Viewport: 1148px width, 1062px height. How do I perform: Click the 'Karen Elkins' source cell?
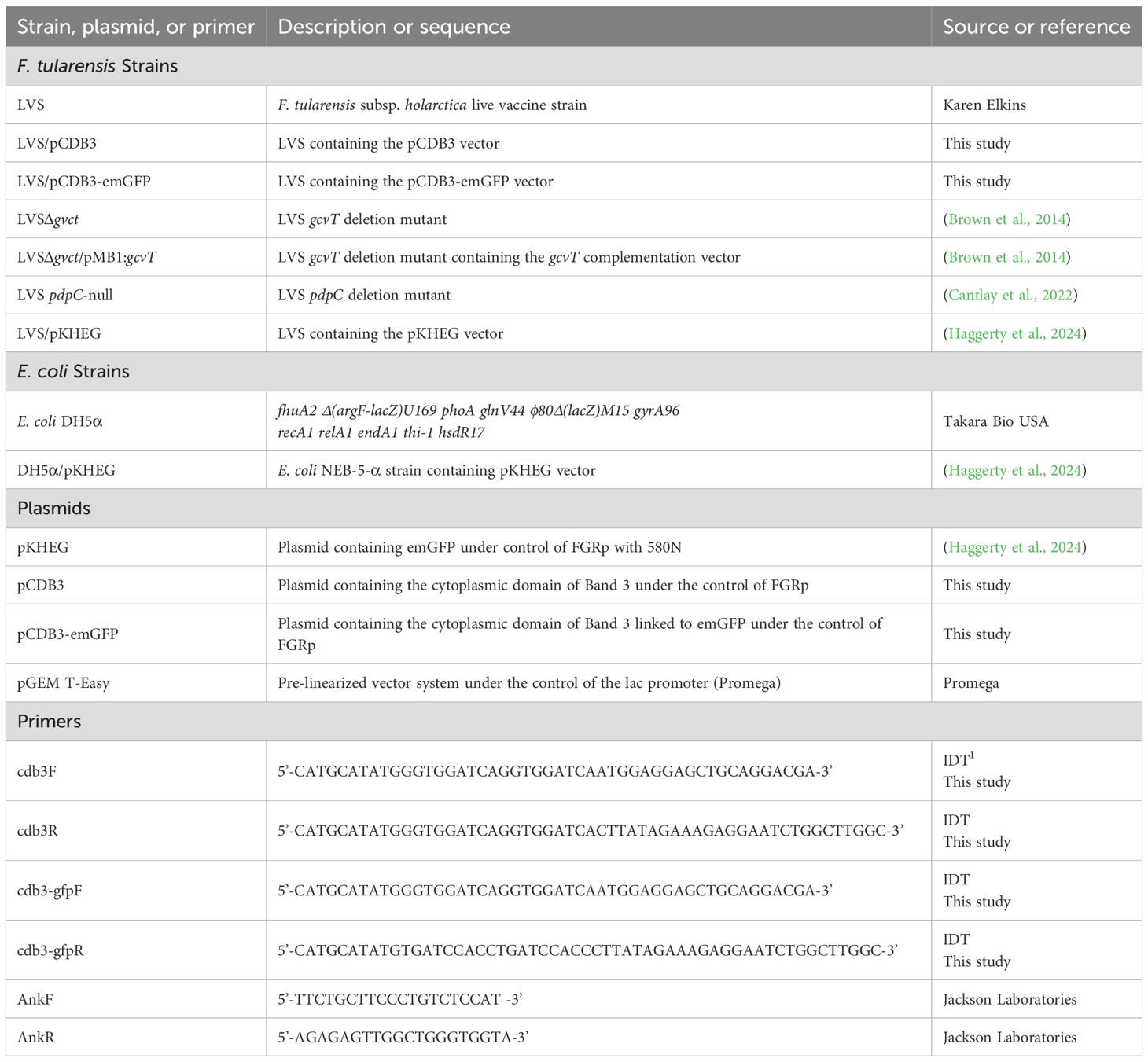(x=984, y=105)
